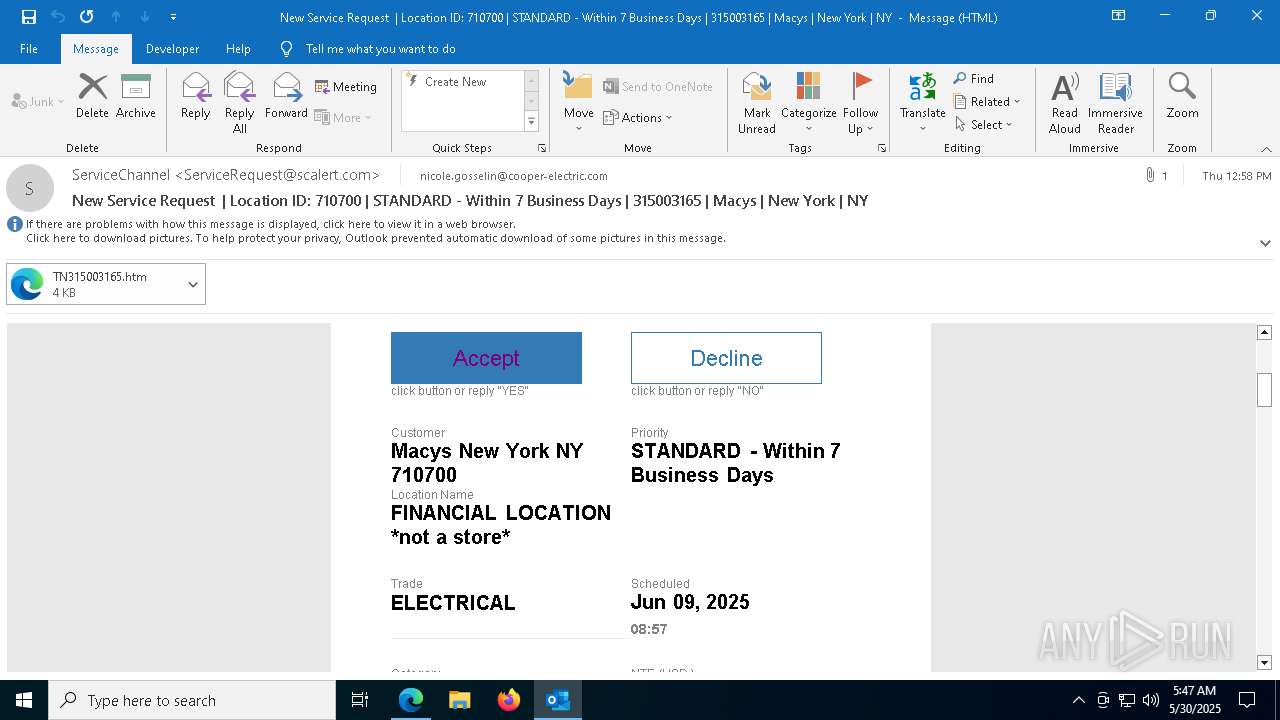Launch Firefox from the taskbar

point(509,700)
